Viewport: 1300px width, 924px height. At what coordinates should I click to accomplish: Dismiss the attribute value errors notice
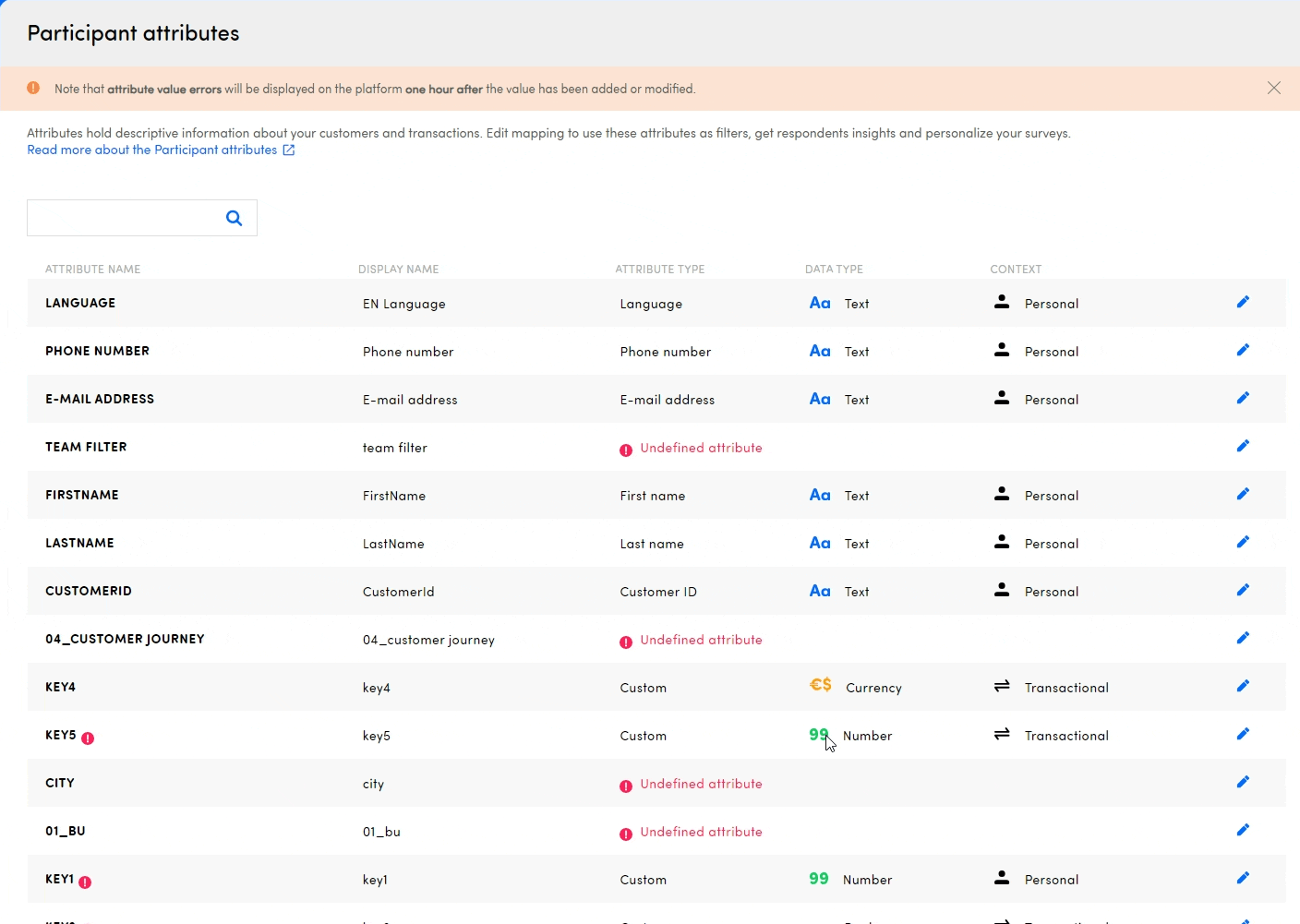coord(1273,88)
